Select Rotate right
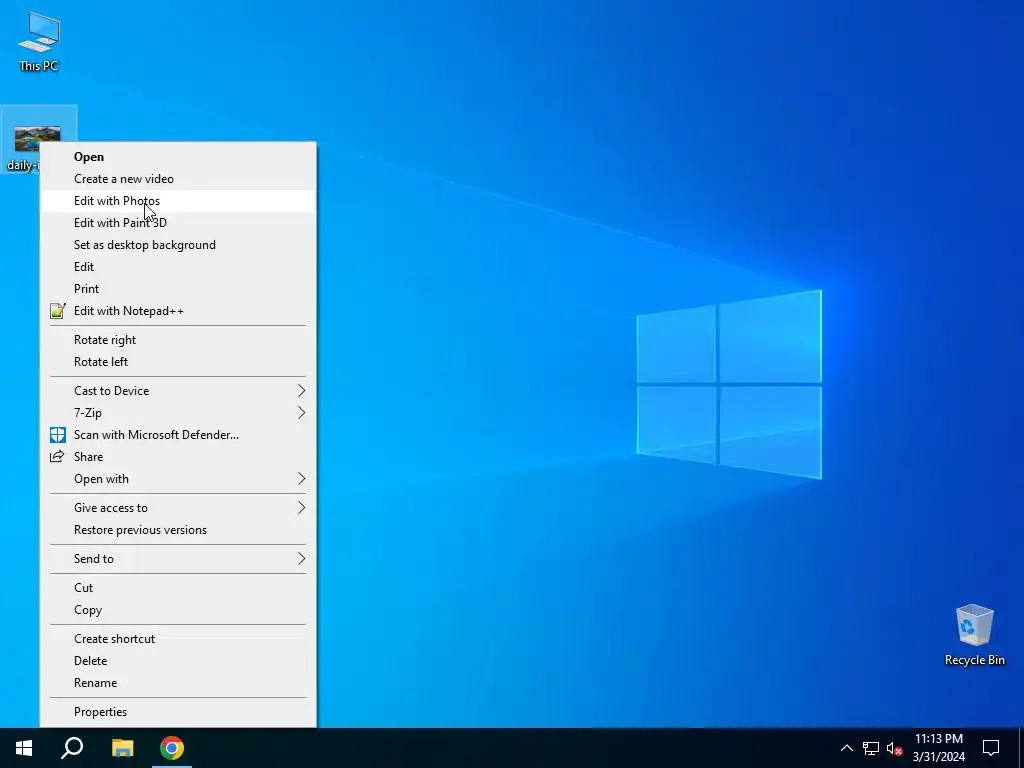The image size is (1024, 768). [x=178, y=340]
